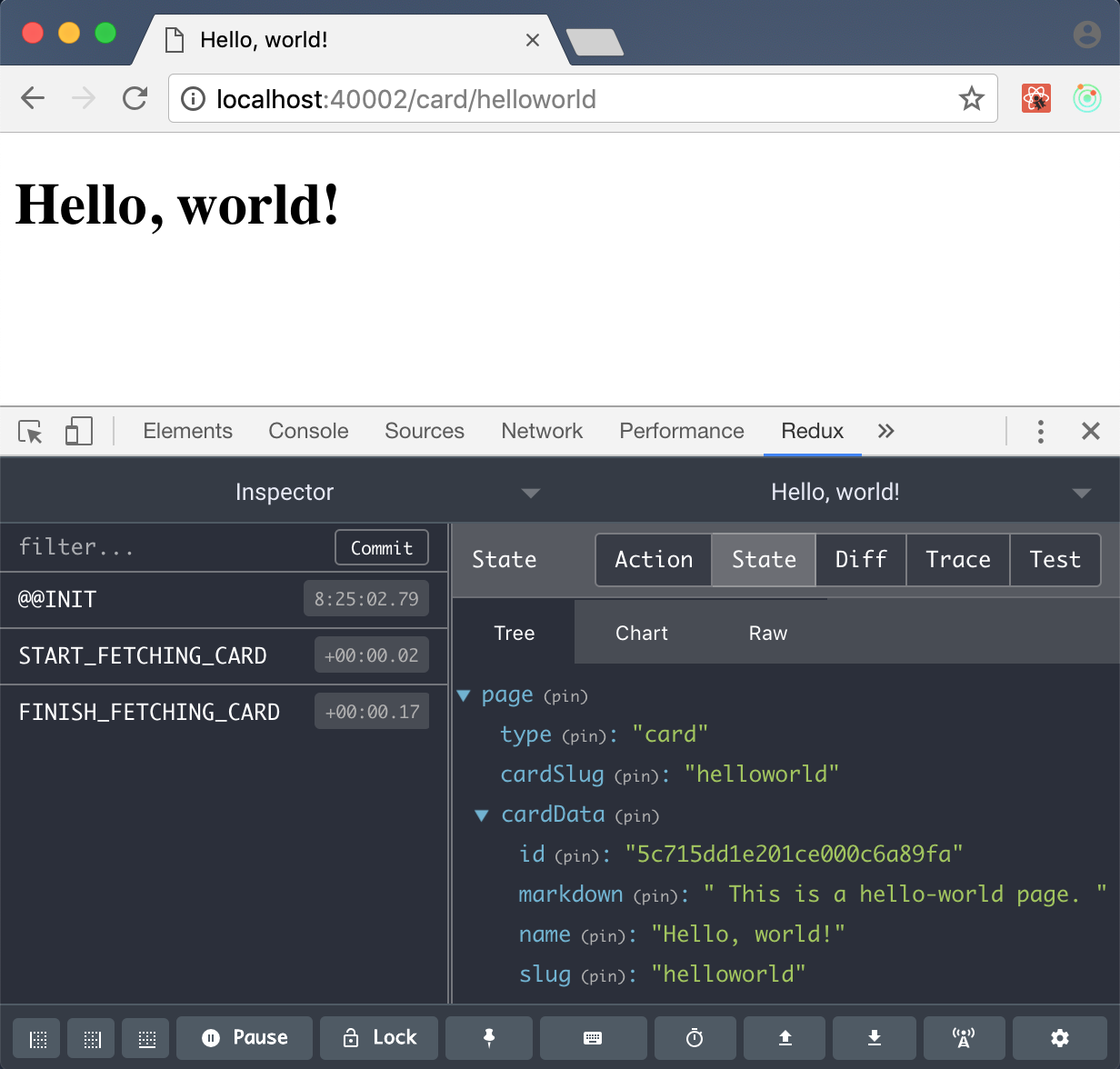Select the Tree sub-tab

(515, 633)
